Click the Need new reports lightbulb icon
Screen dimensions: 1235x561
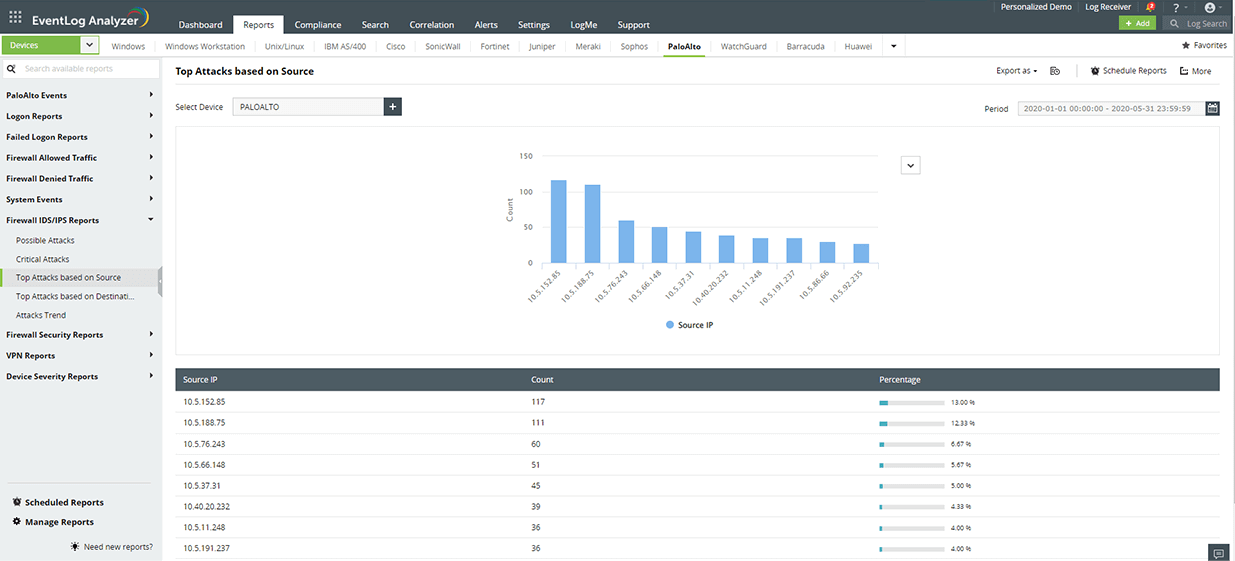click(x=75, y=547)
